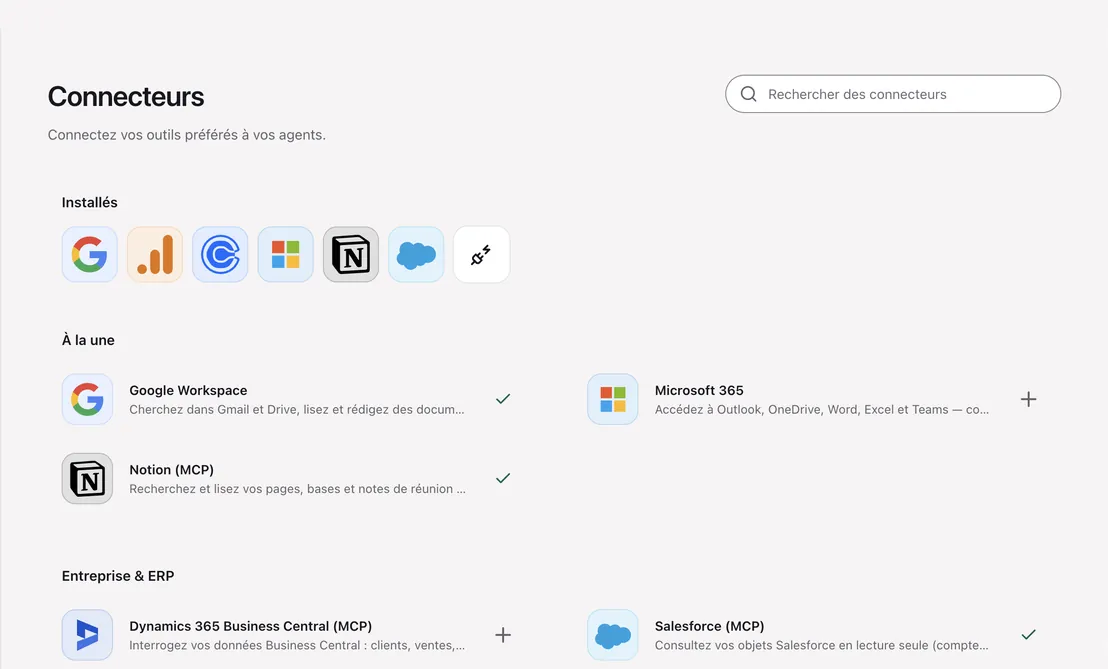Open the Notion (MCP) connector title
The height and width of the screenshot is (669, 1108).
coord(172,470)
